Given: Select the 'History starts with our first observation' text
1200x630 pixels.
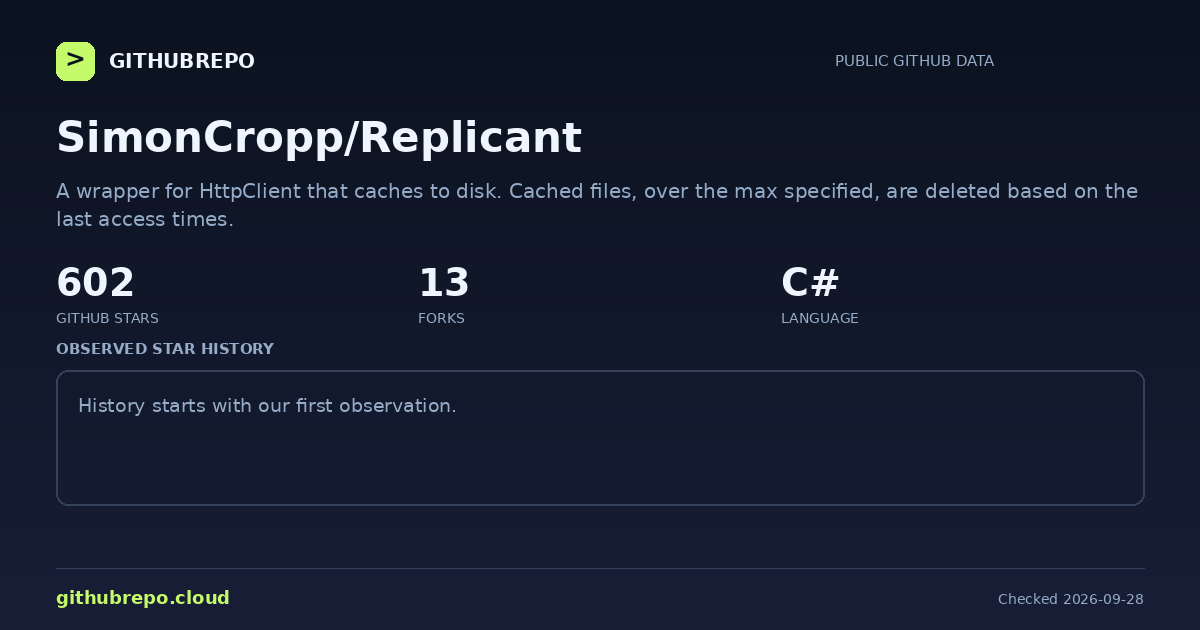Looking at the screenshot, I should [267, 406].
